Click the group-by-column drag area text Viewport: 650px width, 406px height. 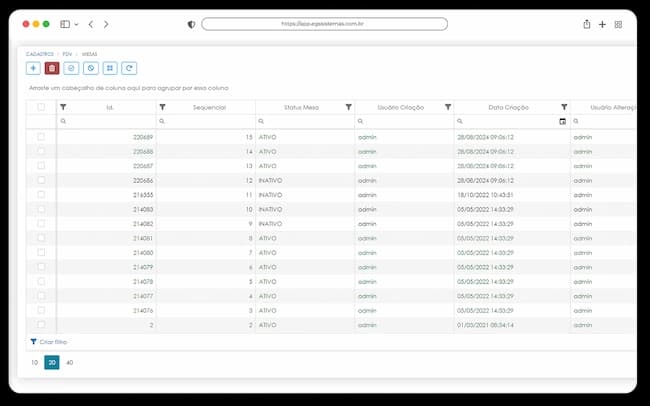tap(129, 88)
